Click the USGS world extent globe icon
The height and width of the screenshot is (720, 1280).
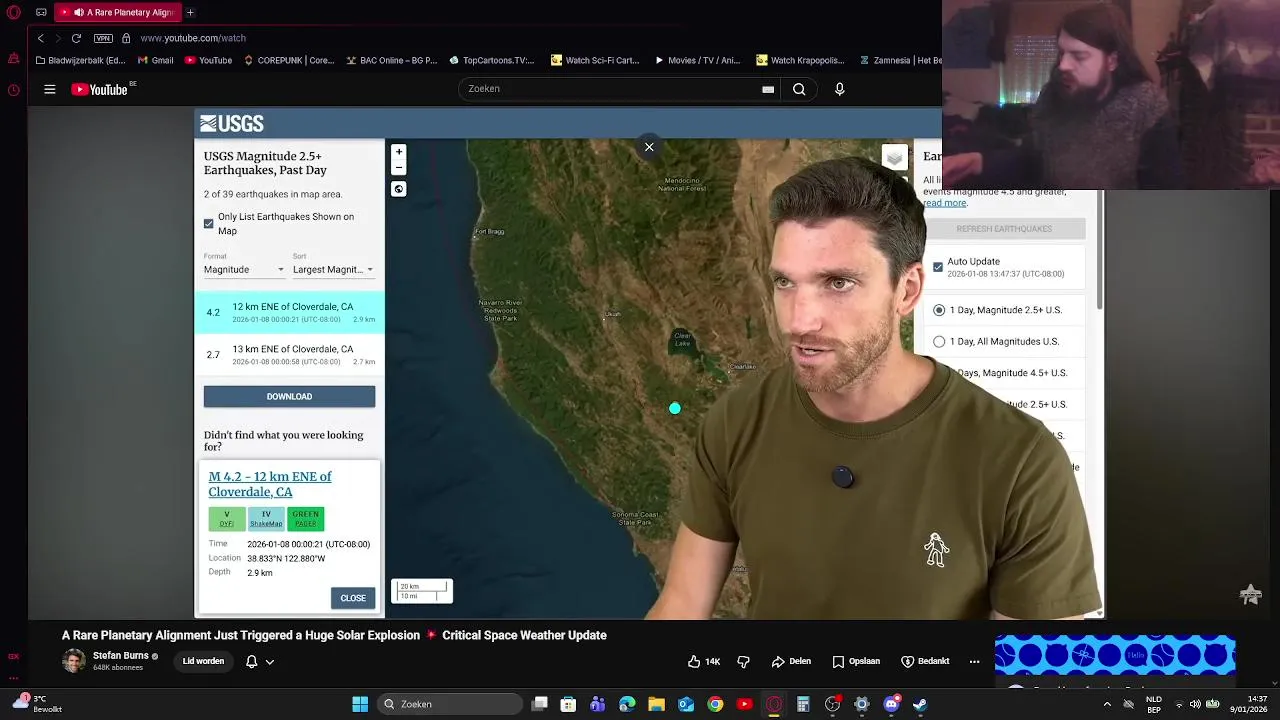[399, 189]
